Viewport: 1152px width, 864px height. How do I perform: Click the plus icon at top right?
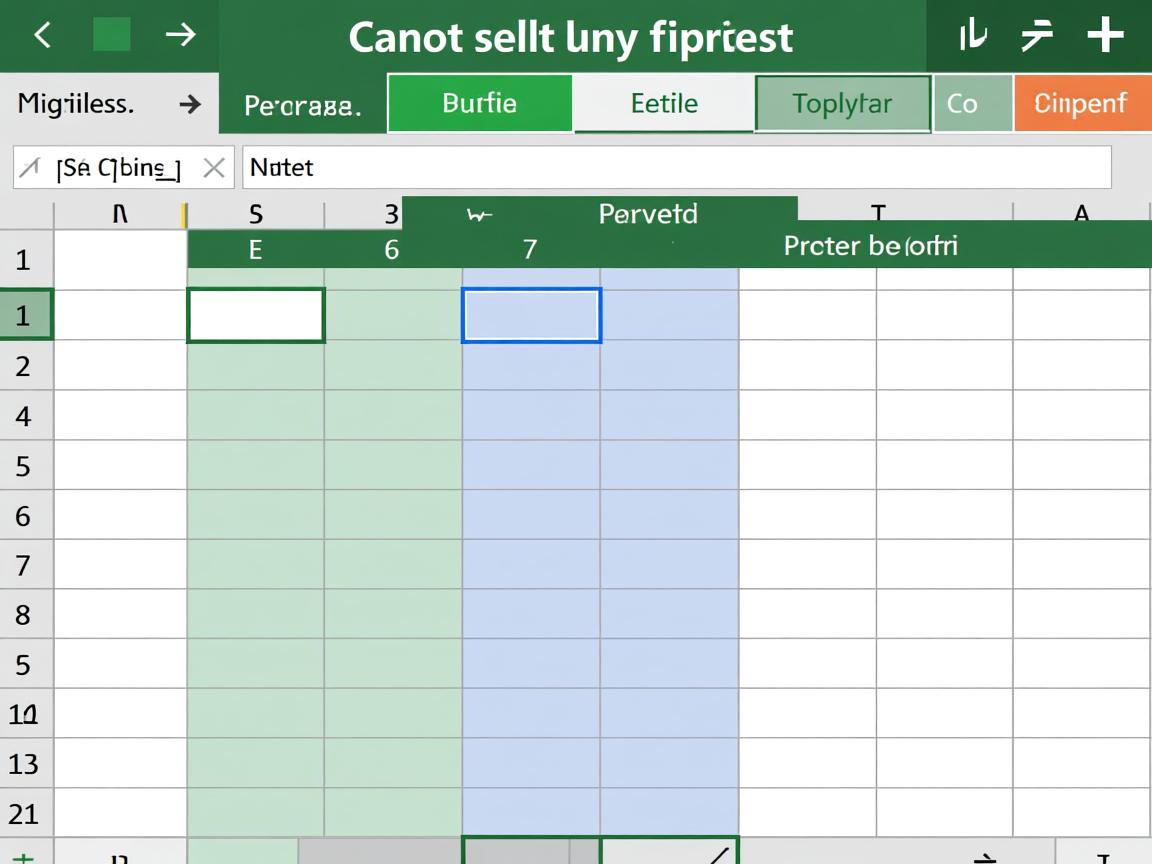tap(1106, 36)
